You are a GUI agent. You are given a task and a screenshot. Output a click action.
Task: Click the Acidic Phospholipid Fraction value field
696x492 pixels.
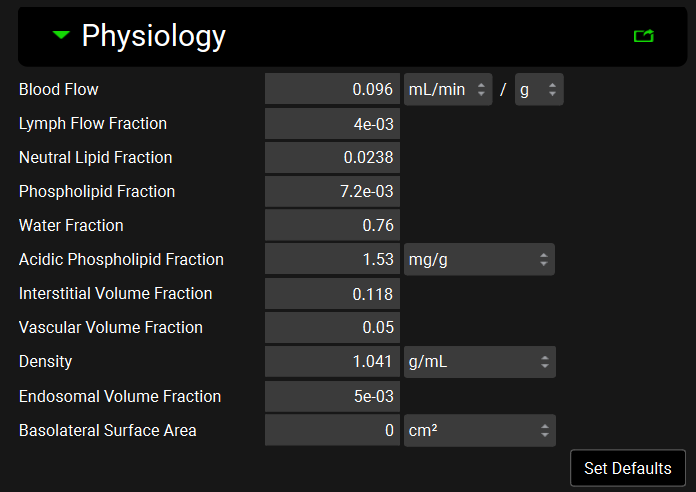click(x=332, y=260)
